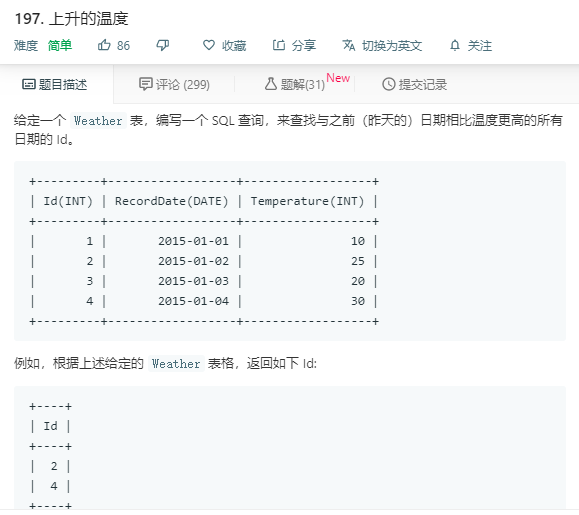Click the thumbs-up like icon

click(104, 45)
